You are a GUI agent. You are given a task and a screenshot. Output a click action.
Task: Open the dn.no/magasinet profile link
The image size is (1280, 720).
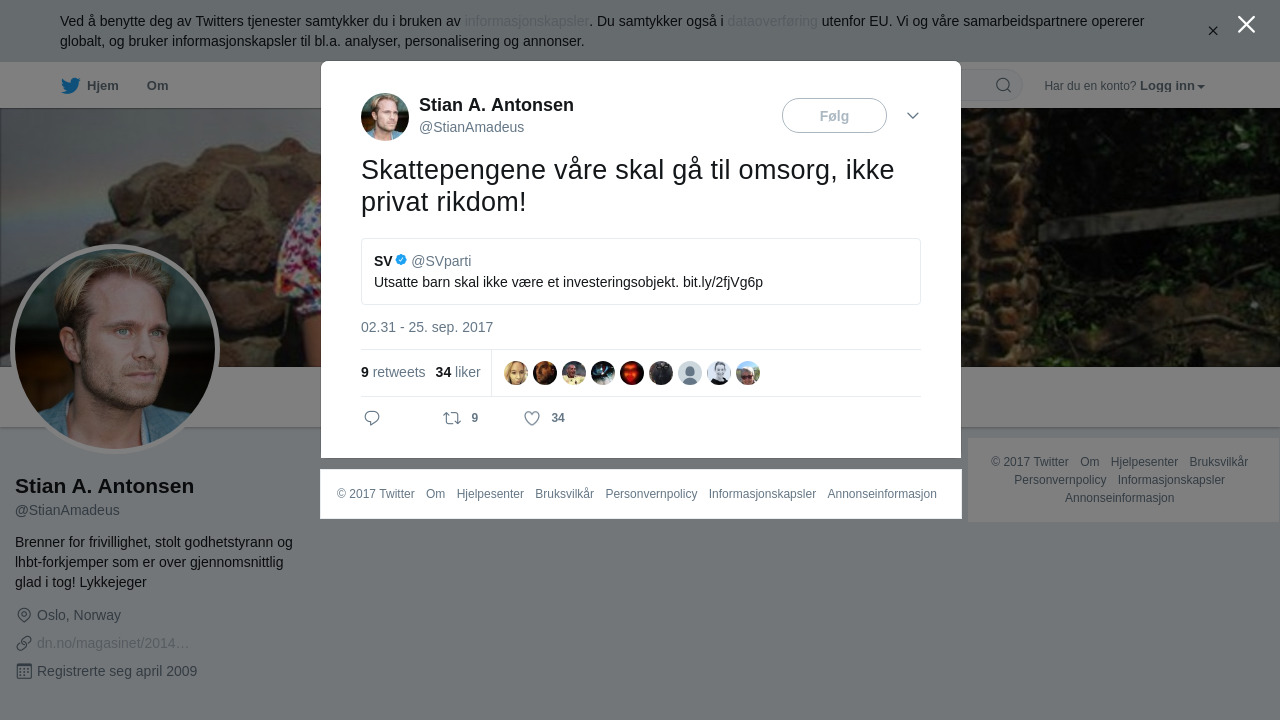point(113,643)
